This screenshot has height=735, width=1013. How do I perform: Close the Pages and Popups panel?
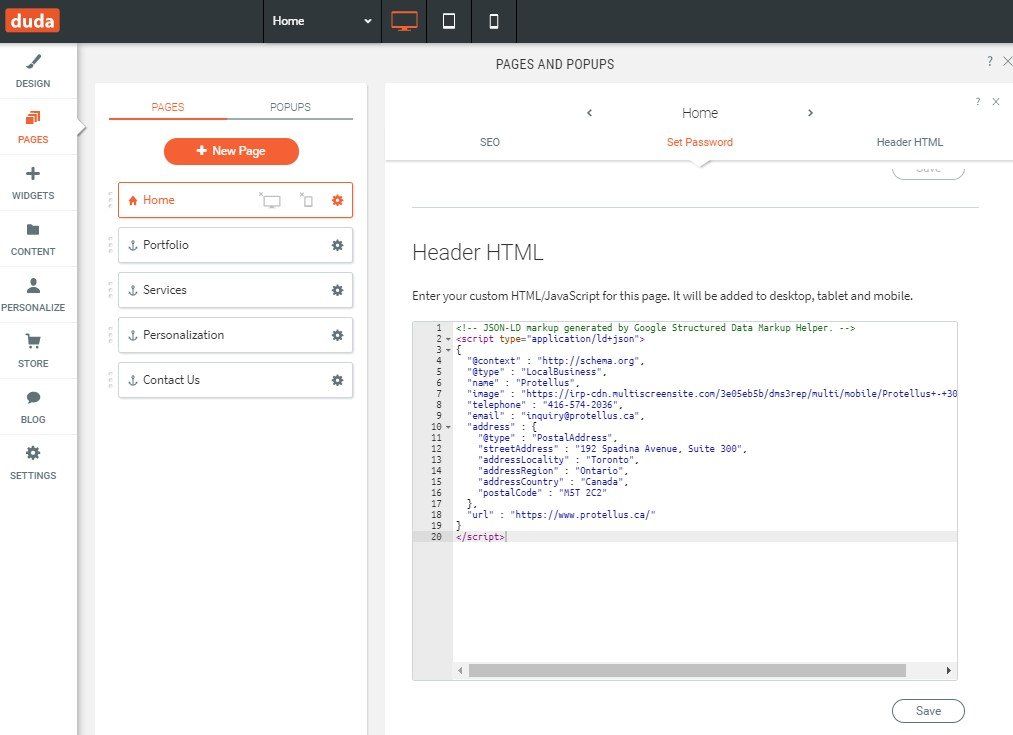click(x=1007, y=61)
